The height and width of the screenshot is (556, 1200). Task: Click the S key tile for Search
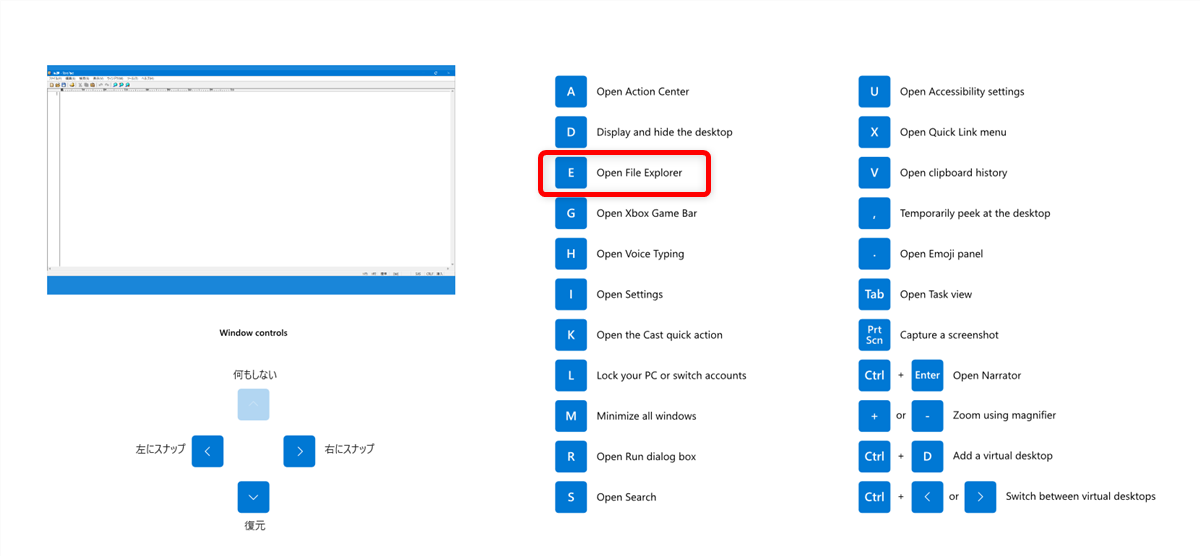(x=571, y=497)
